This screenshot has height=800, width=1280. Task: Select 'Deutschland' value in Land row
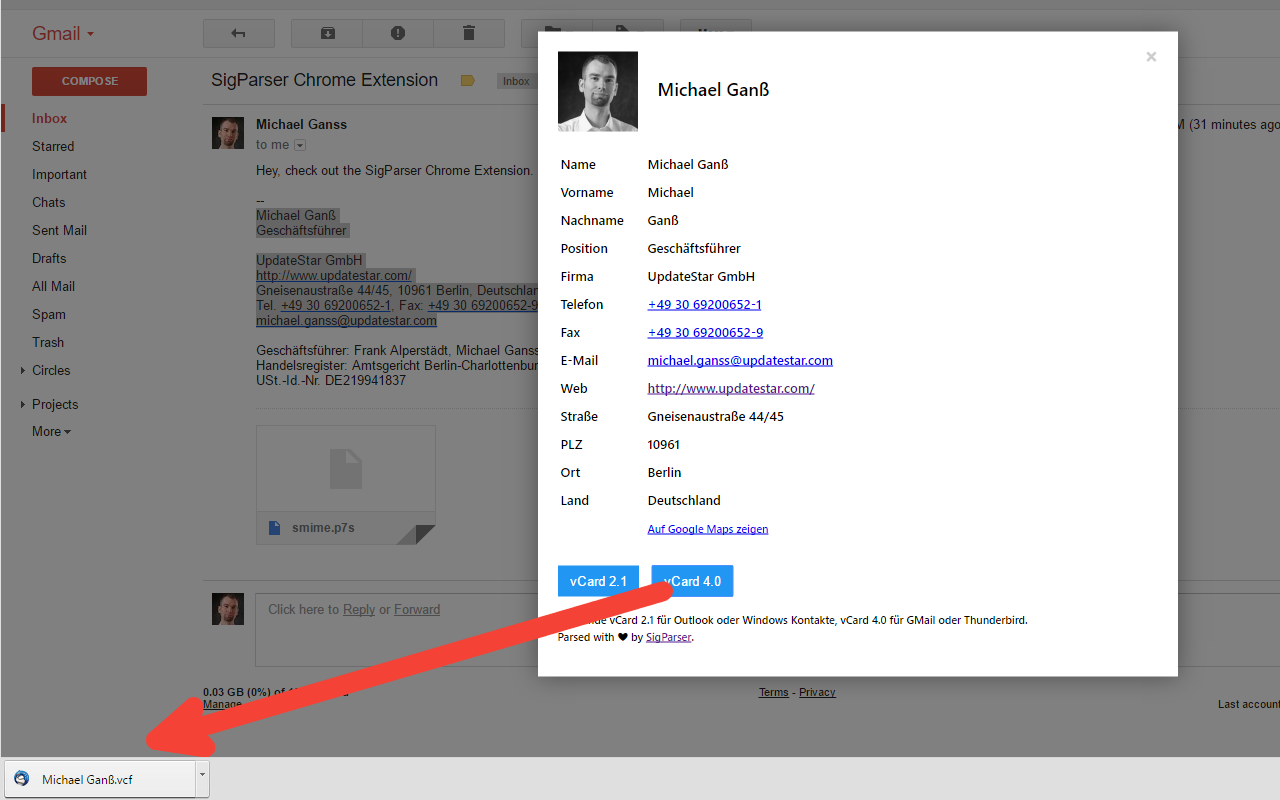coord(684,500)
